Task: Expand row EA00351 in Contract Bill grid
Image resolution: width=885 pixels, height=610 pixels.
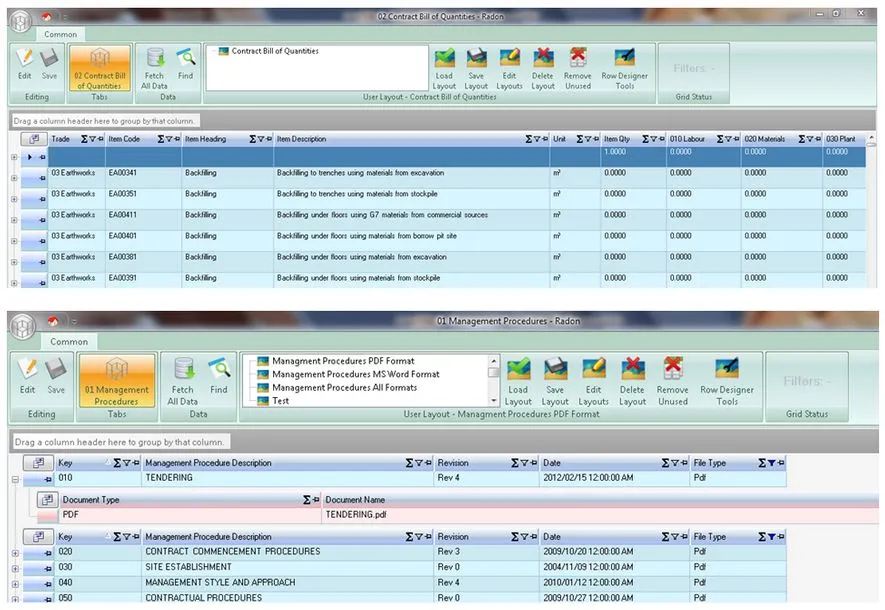Action: pyautogui.click(x=14, y=199)
